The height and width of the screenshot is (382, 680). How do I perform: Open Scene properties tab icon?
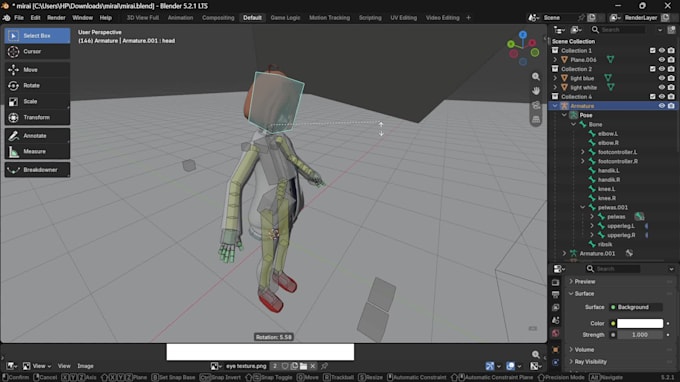556,320
